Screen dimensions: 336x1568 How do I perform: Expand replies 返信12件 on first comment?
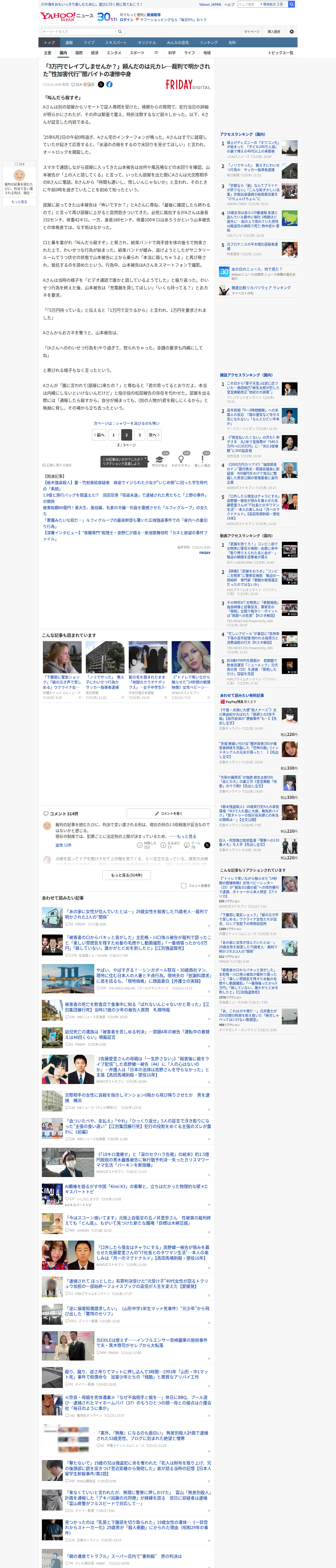(x=63, y=845)
